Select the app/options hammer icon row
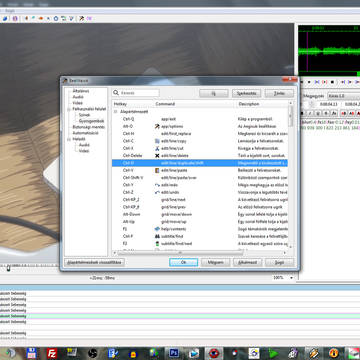360x360 pixels. coord(200,126)
